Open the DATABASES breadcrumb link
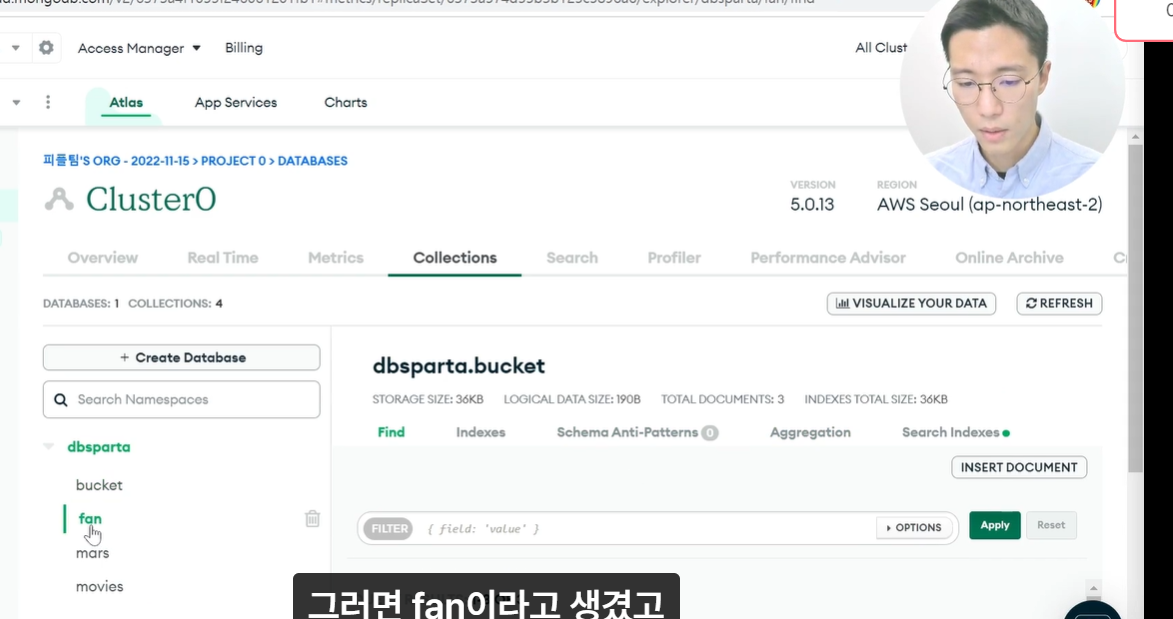This screenshot has height=619, width=1173. coord(313,161)
